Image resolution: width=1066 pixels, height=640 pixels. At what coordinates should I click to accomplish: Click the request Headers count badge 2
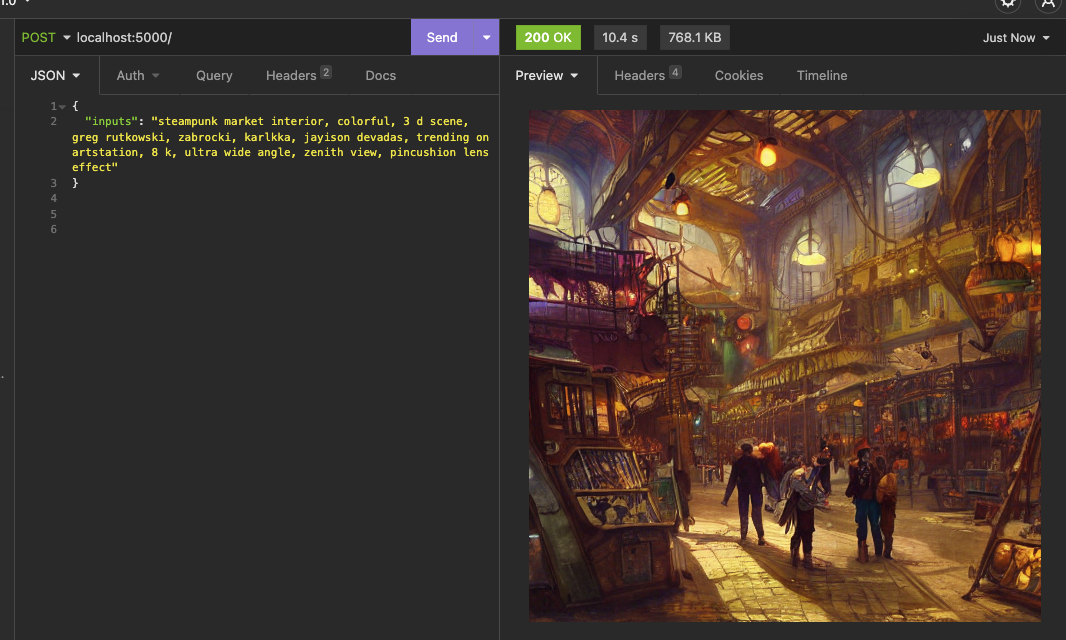pos(326,72)
